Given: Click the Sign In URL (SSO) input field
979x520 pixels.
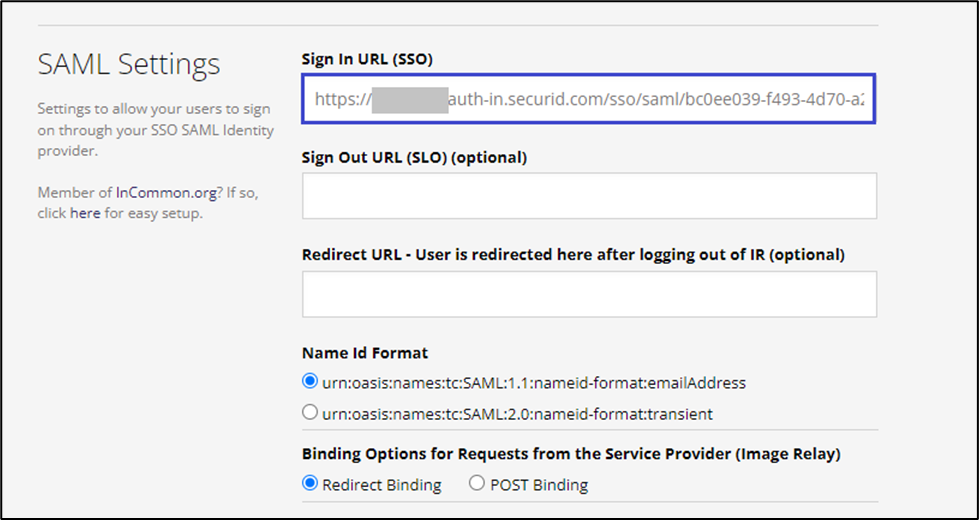Looking at the screenshot, I should coord(589,99).
